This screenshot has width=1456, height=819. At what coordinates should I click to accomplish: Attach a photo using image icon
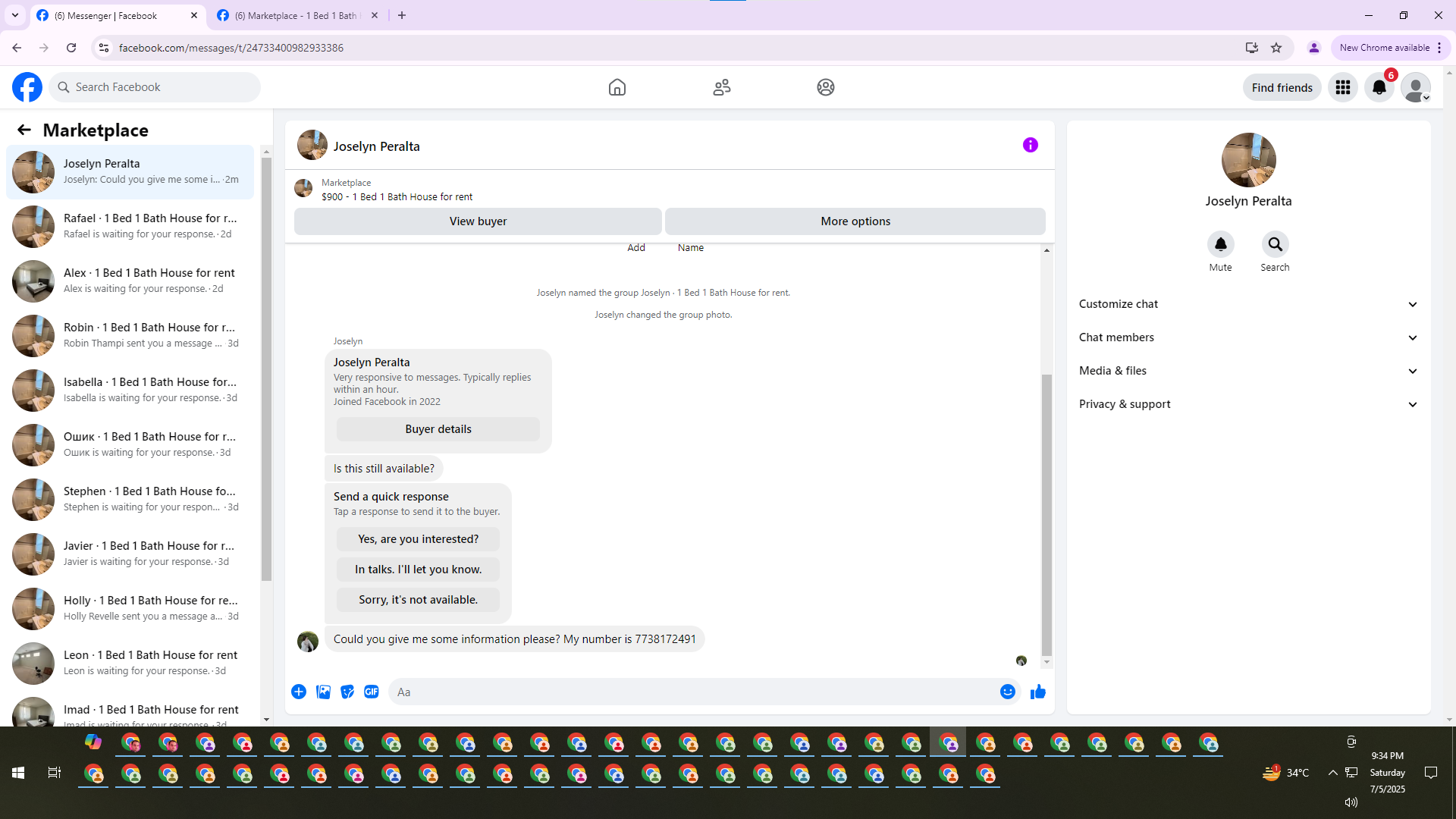[x=323, y=692]
